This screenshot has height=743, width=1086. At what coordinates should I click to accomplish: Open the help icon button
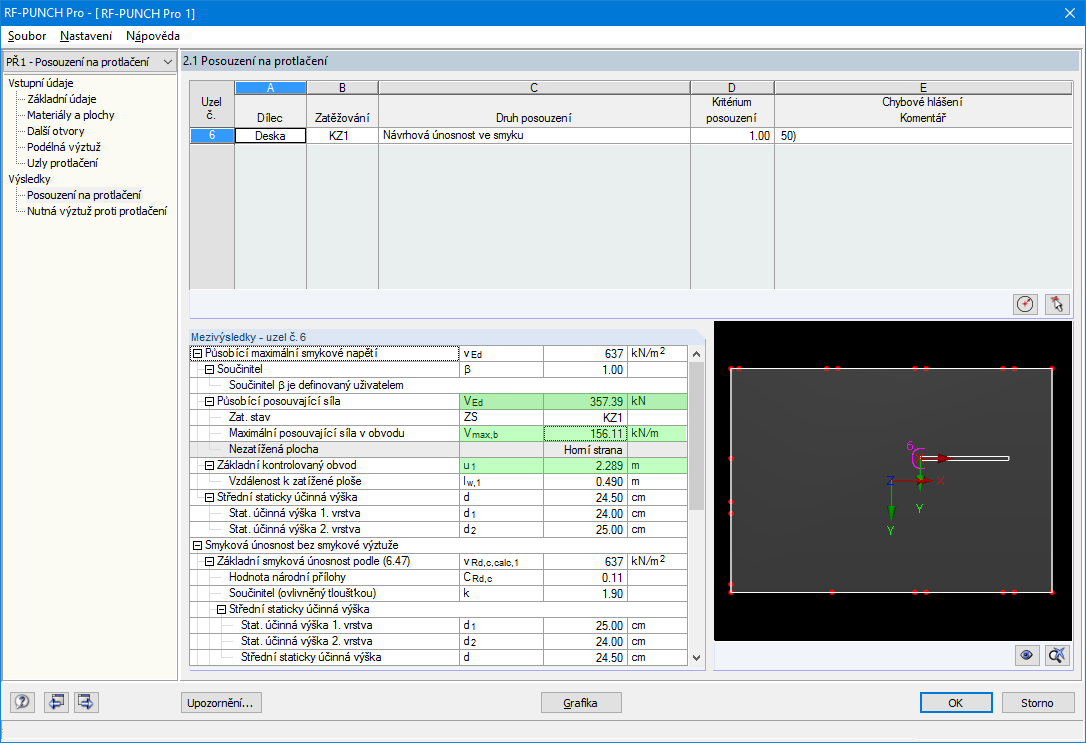tap(22, 702)
